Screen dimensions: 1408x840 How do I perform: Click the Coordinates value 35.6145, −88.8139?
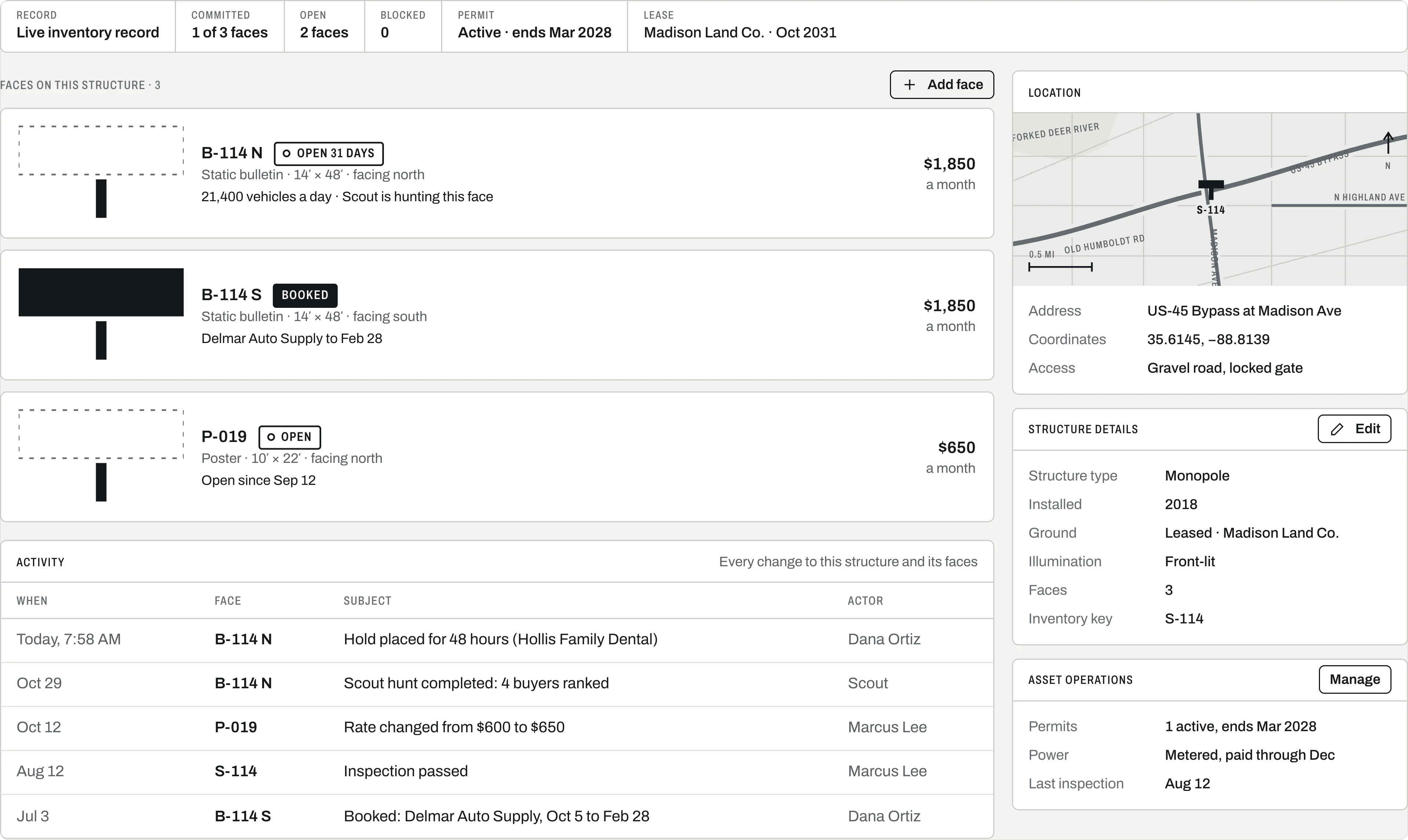coord(1208,340)
